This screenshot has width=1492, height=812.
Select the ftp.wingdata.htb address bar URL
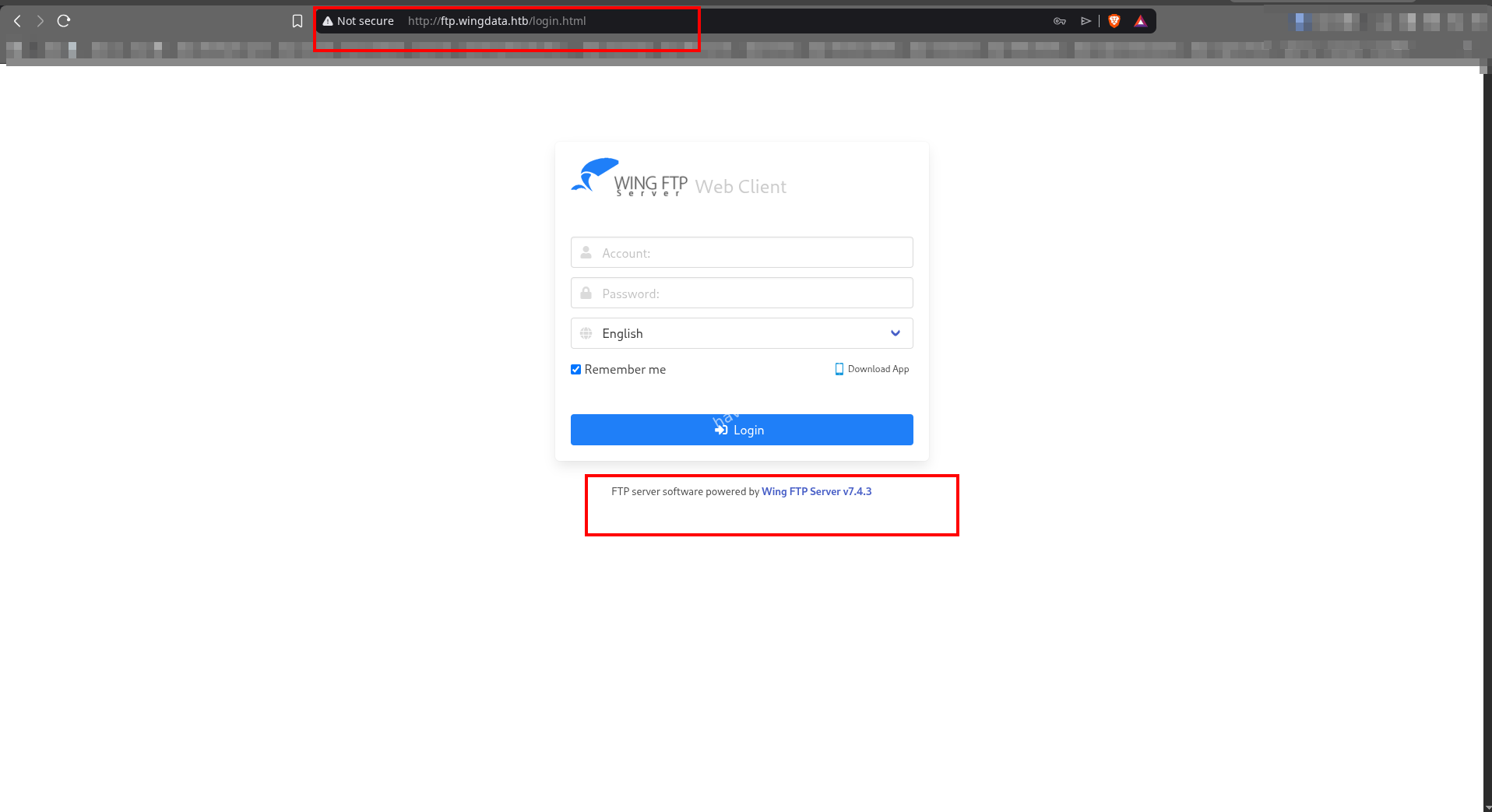(497, 21)
